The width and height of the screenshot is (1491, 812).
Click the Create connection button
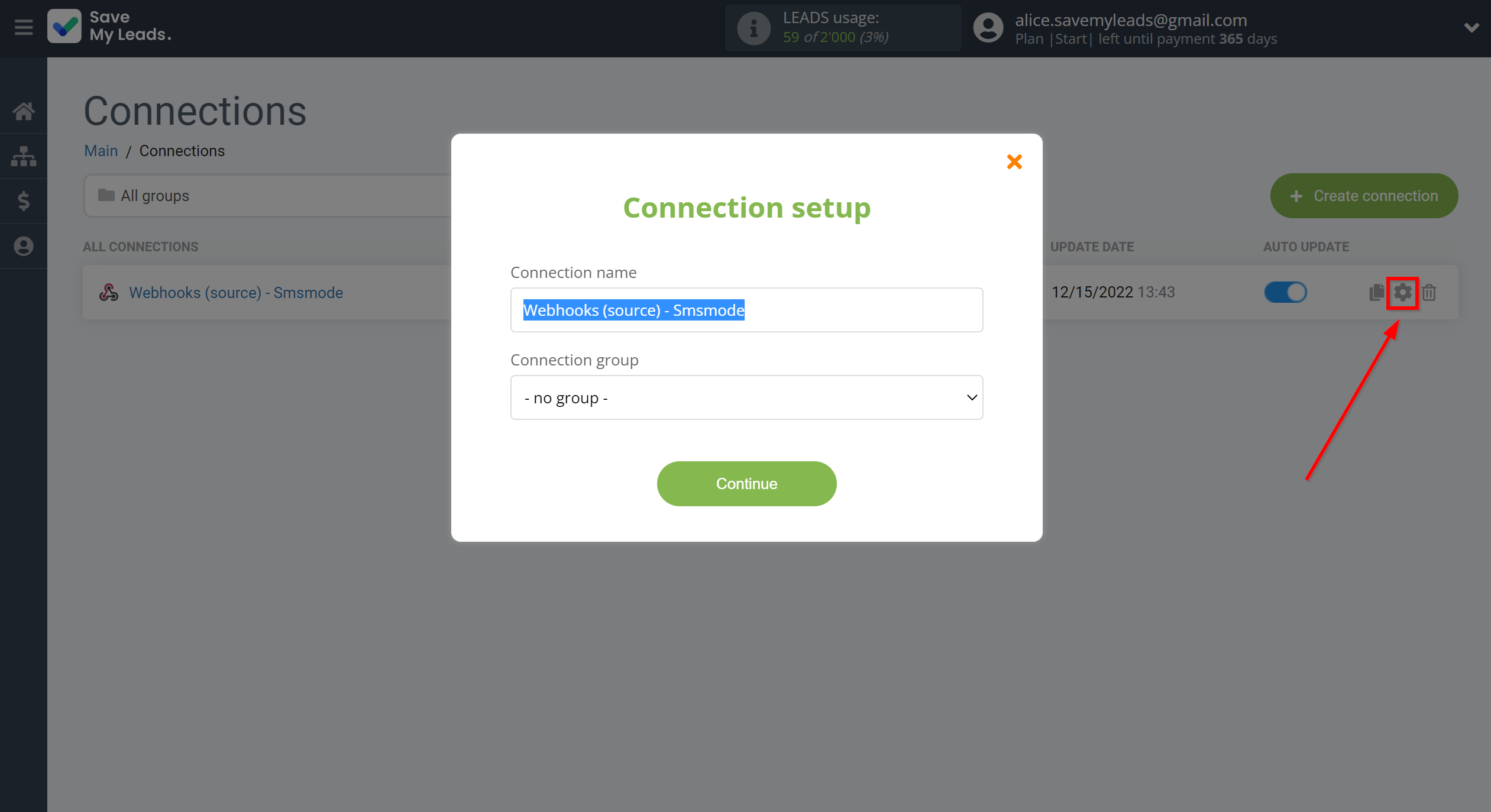point(1364,195)
